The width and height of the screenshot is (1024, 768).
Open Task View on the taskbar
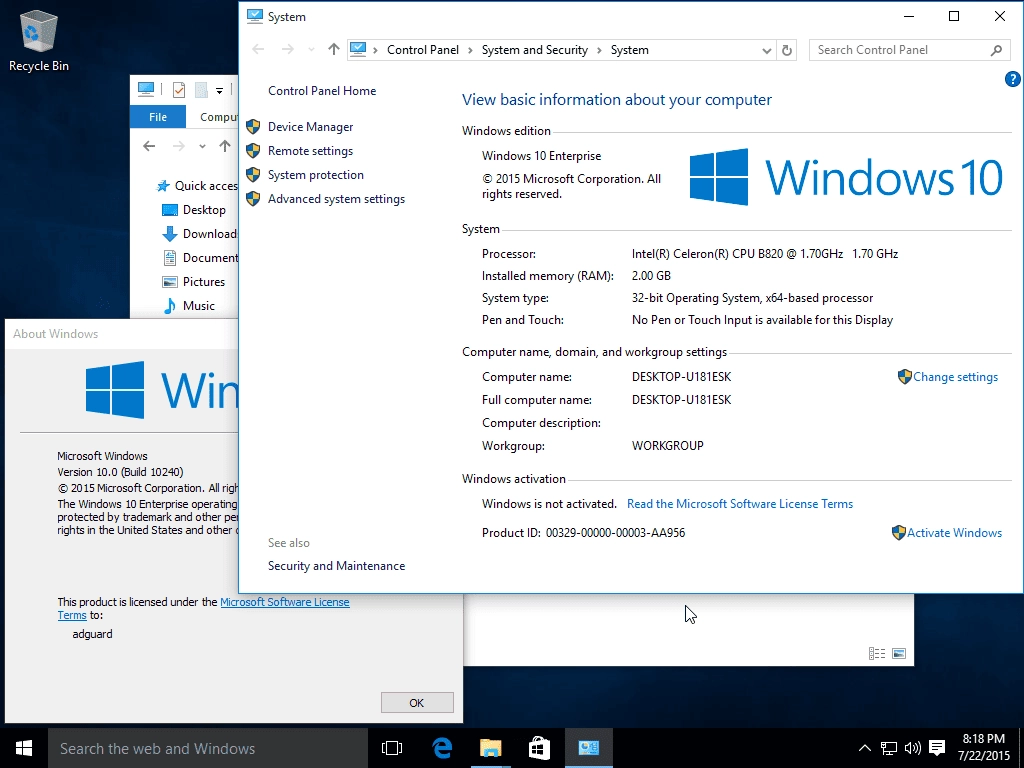[392, 748]
